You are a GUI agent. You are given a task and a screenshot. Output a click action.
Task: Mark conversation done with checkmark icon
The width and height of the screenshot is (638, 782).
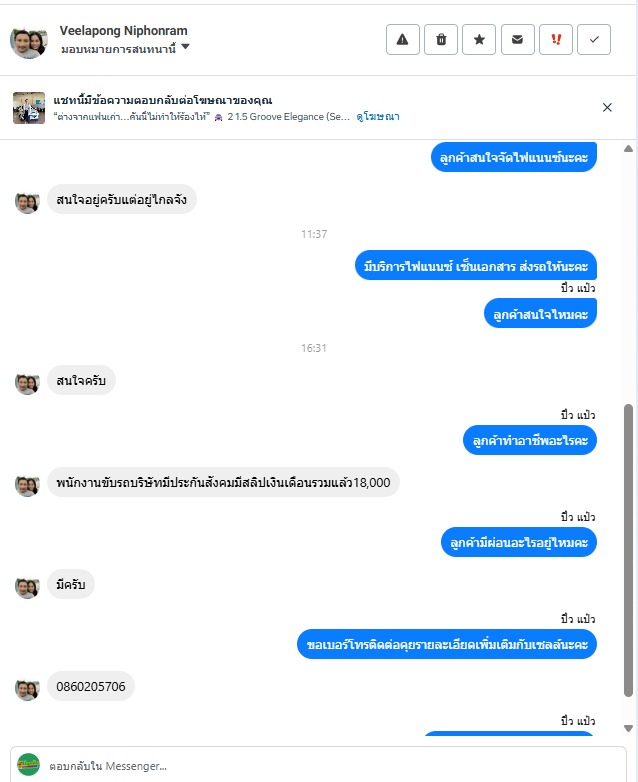(x=594, y=39)
